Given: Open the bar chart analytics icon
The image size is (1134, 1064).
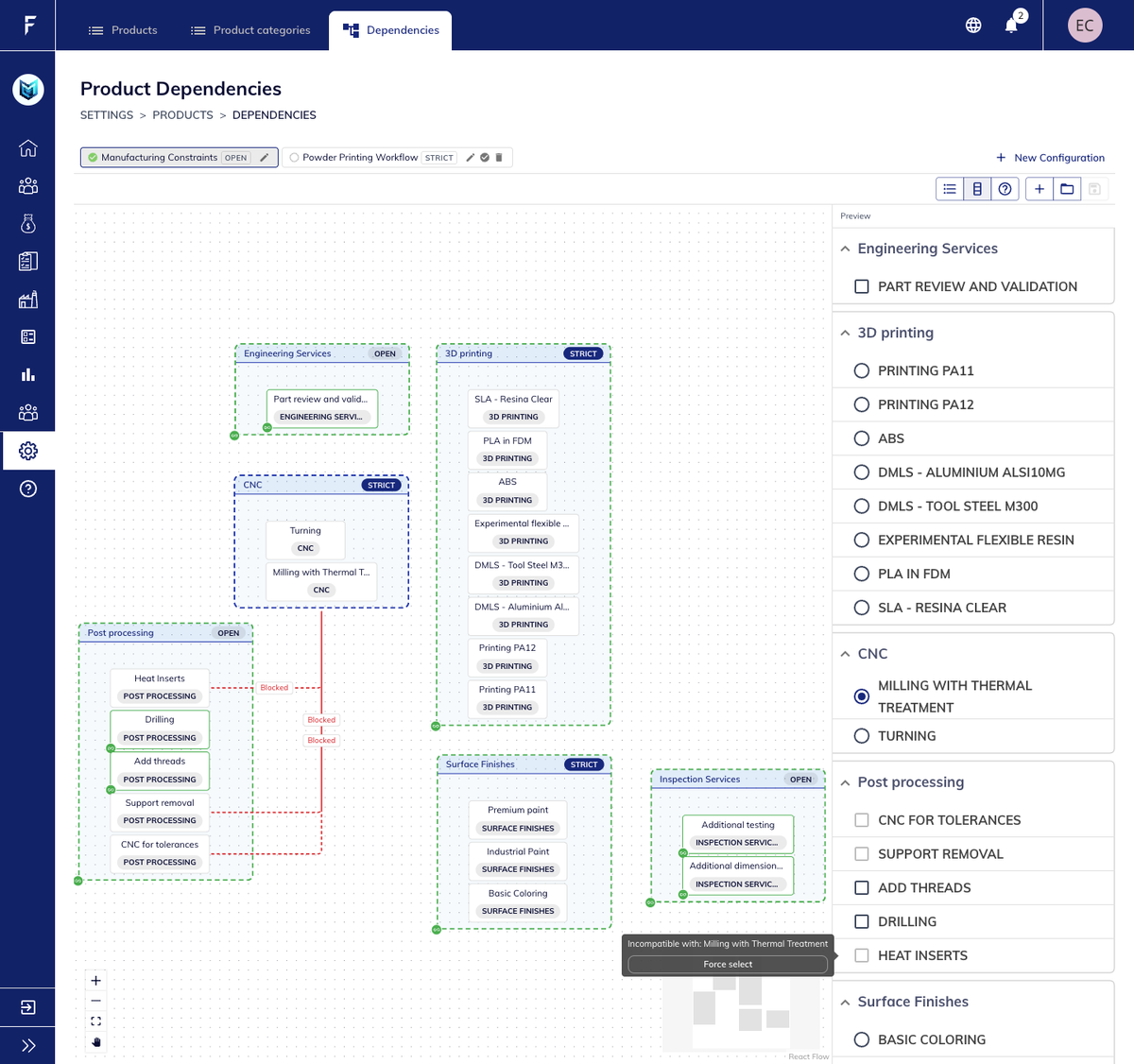Looking at the screenshot, I should 28,375.
